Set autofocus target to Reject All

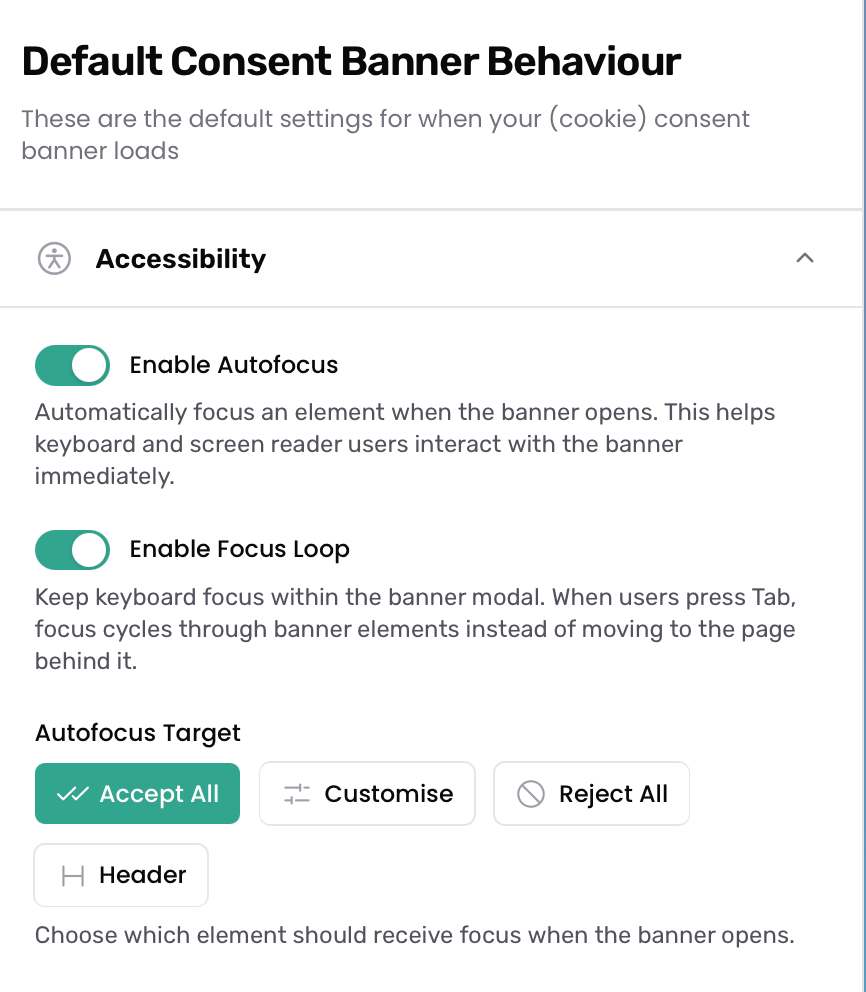[591, 793]
